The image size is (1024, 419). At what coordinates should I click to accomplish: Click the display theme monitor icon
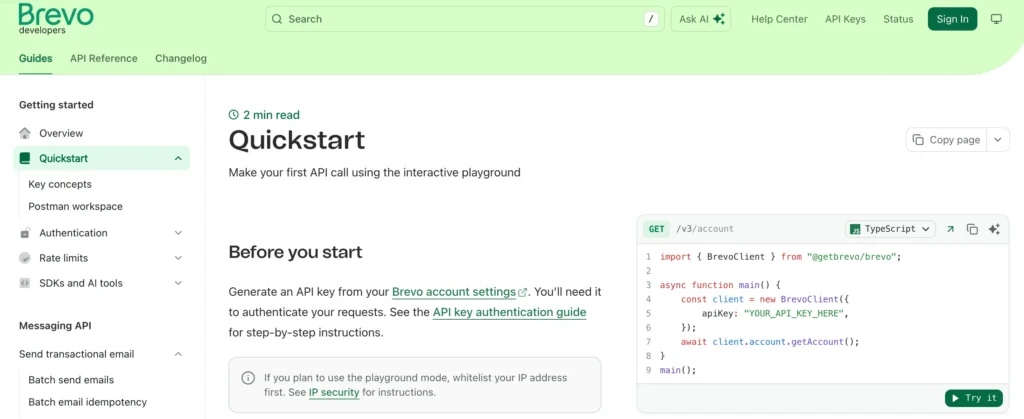[995, 19]
